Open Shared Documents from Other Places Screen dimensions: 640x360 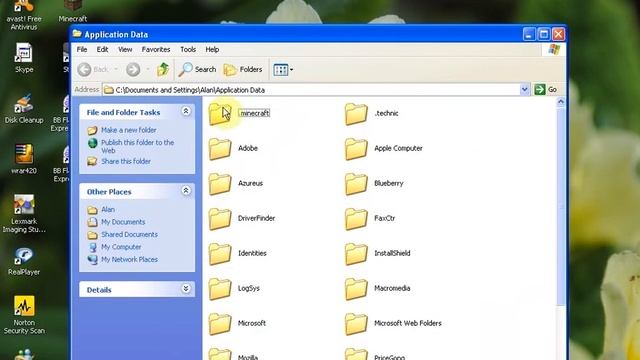point(129,235)
